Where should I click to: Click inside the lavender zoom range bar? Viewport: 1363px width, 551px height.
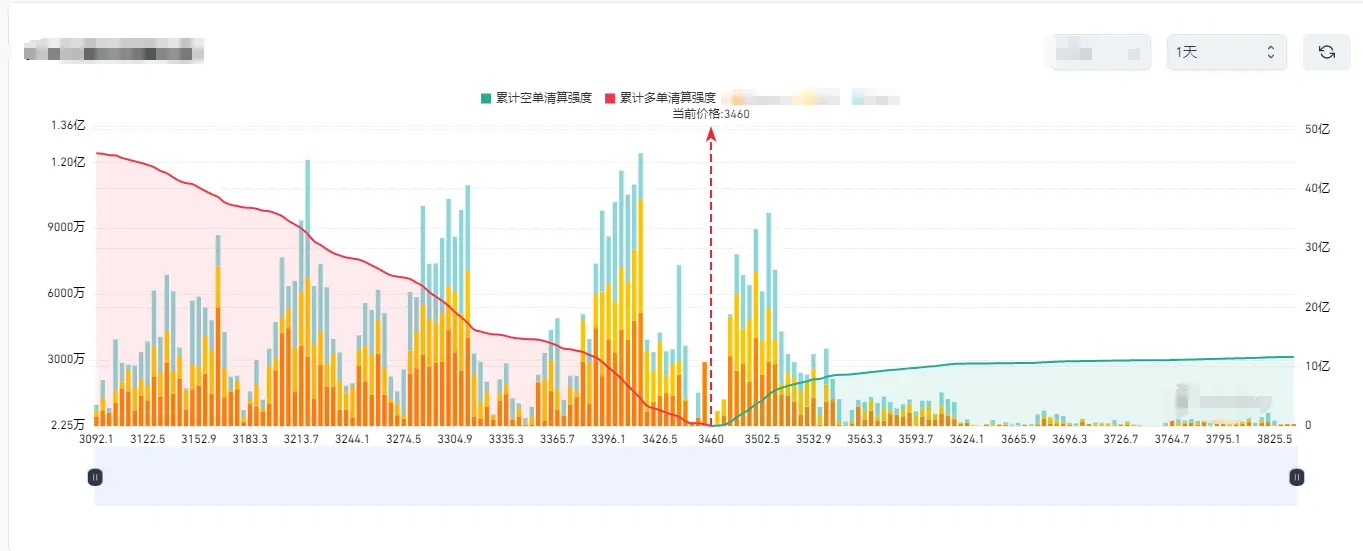[696, 476]
